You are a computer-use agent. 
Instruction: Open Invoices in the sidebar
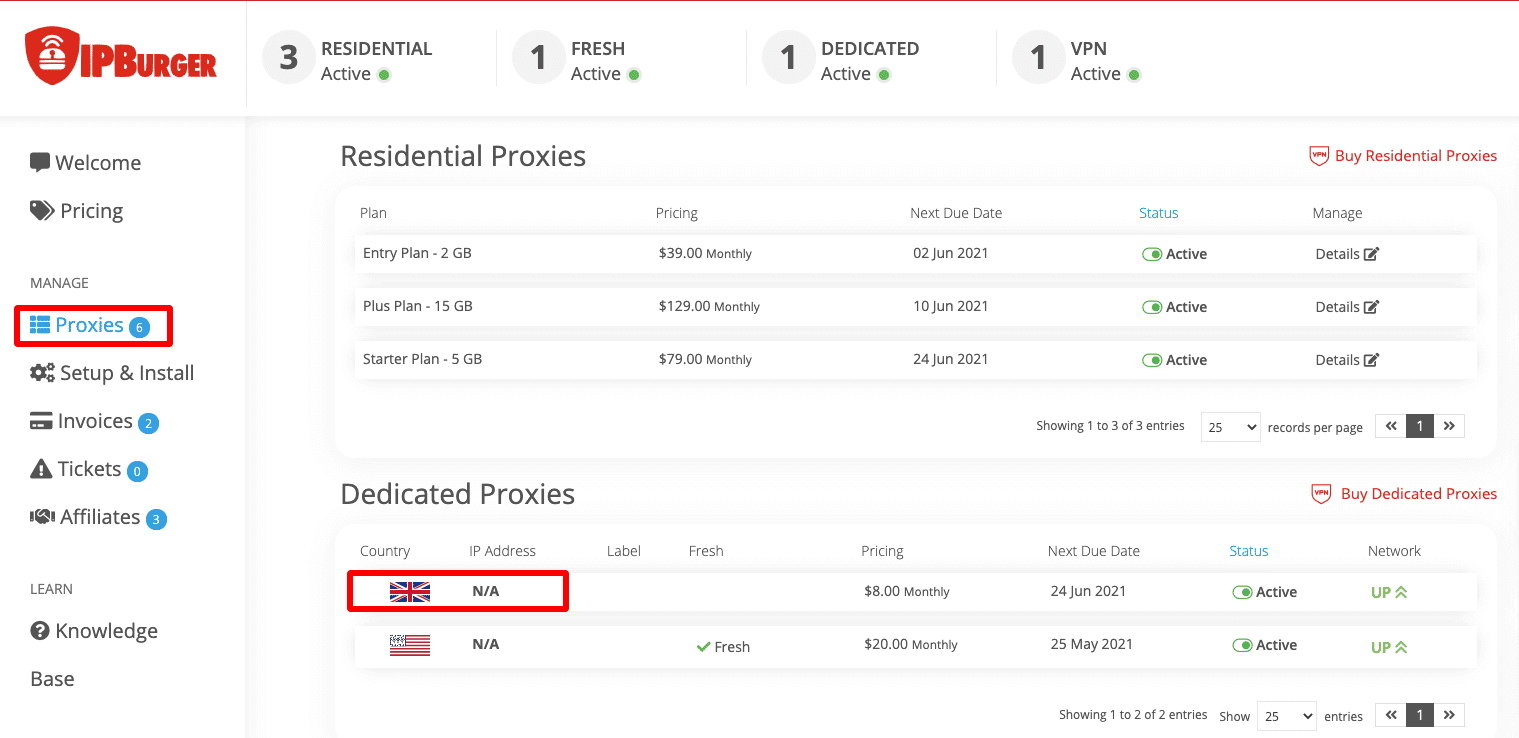pyautogui.click(x=94, y=421)
